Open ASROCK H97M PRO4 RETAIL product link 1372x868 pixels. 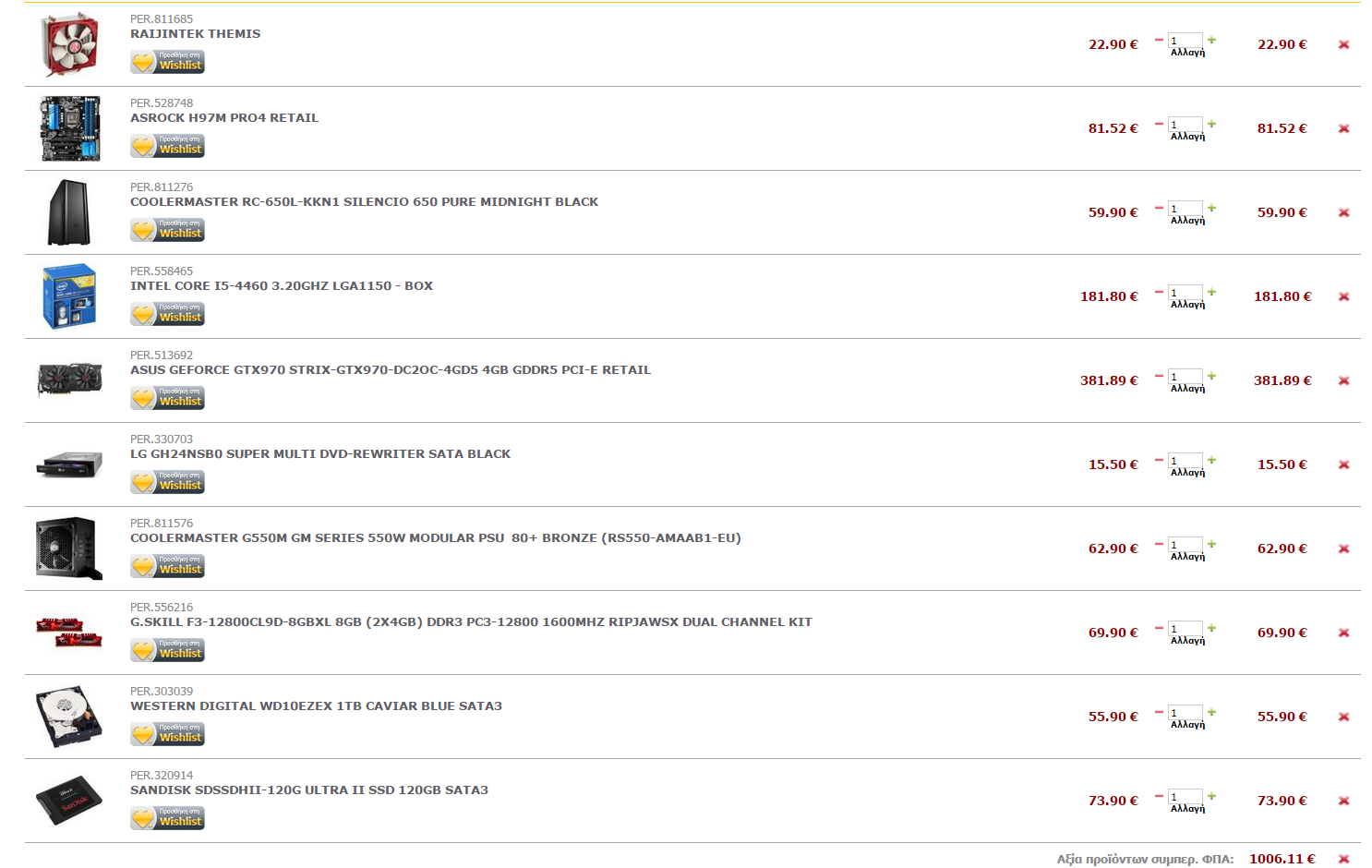click(224, 118)
